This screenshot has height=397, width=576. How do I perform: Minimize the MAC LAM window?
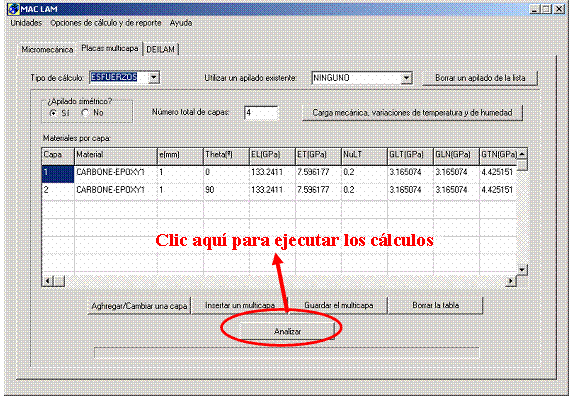[x=534, y=9]
